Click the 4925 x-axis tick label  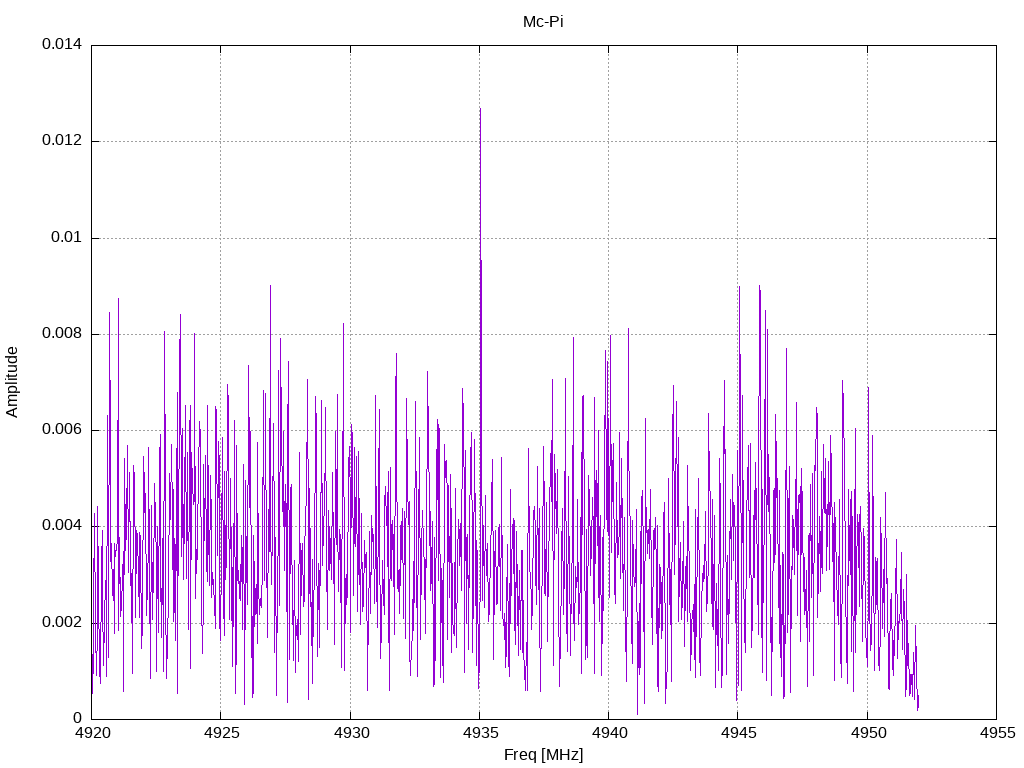221,733
